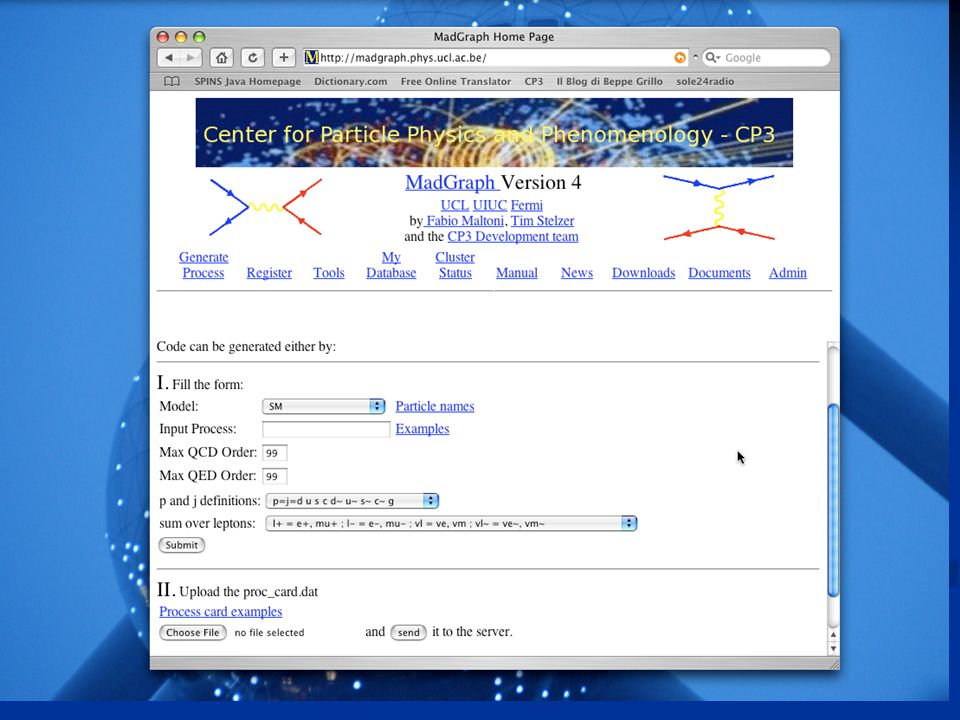Open the Downloads link
Screen dimensions: 960x720
pyautogui.click(x=643, y=273)
